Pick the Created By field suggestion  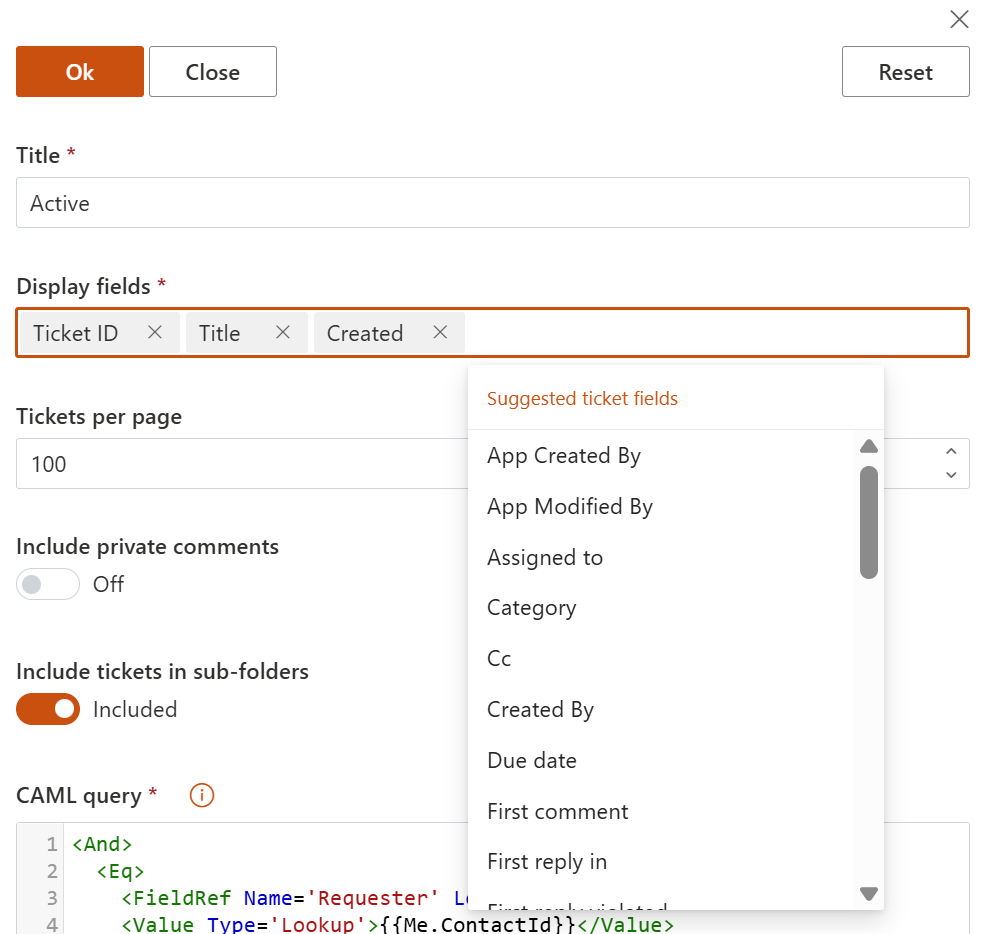click(661, 709)
